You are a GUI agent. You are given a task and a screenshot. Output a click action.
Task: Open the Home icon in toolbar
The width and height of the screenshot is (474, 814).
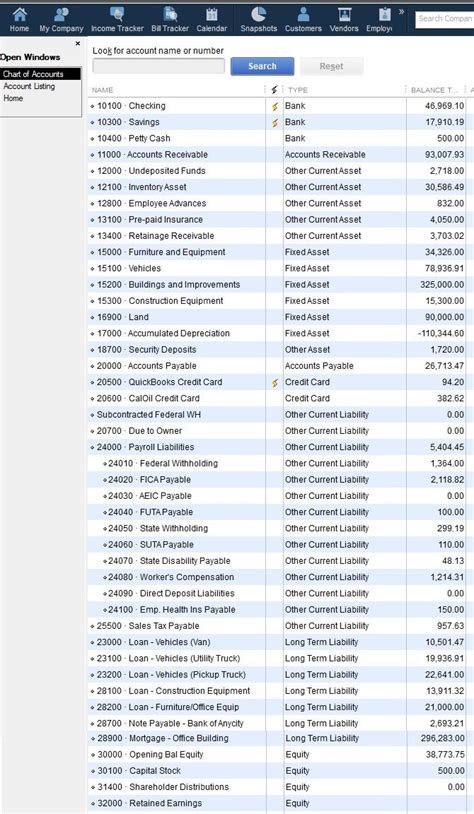coord(20,15)
